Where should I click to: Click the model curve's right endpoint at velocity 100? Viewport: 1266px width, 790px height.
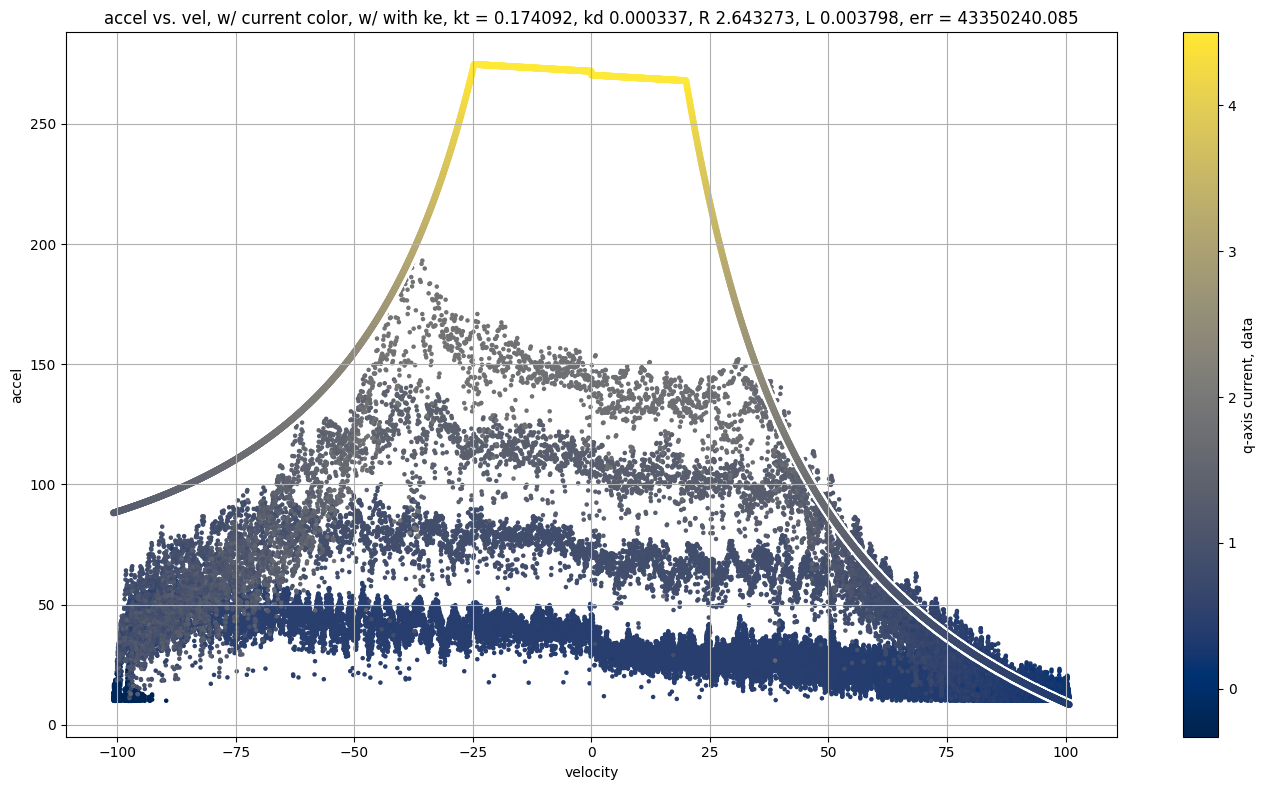(x=1068, y=703)
